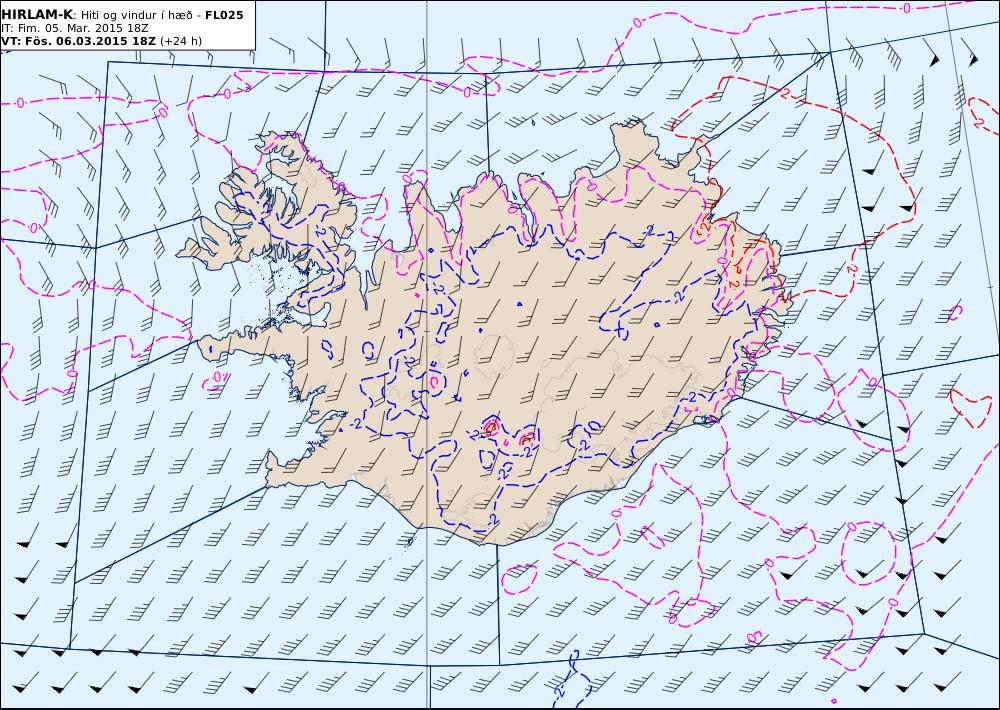
Task: Click the 'VT: Fös. 06.03.2015 18Z' valid time
Action: [78, 41]
